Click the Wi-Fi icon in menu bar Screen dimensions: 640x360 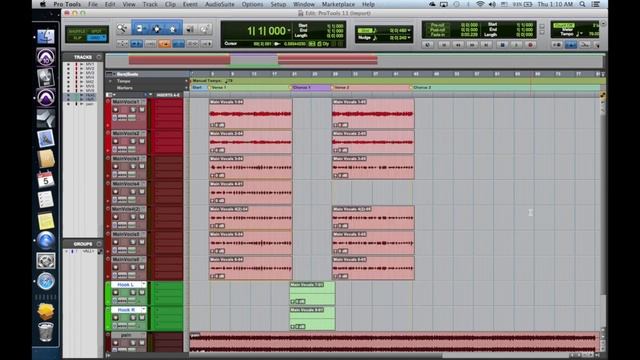pyautogui.click(x=480, y=4)
